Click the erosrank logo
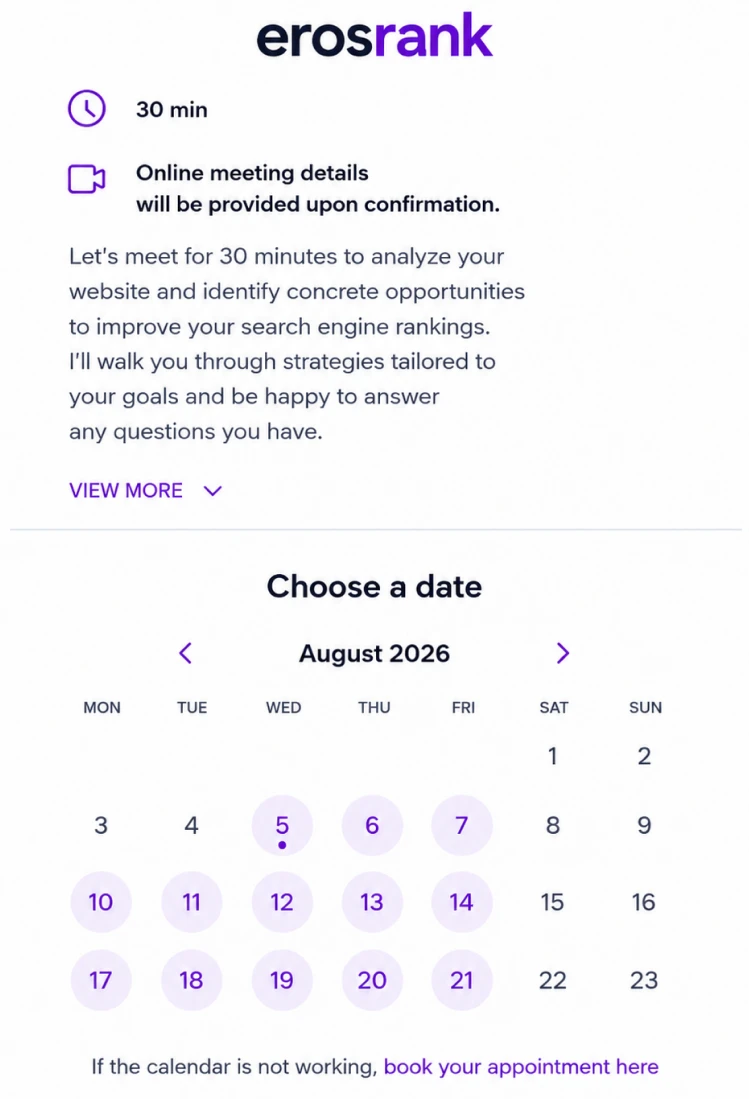Image resolution: width=749 pixels, height=1099 pixels. pos(375,36)
